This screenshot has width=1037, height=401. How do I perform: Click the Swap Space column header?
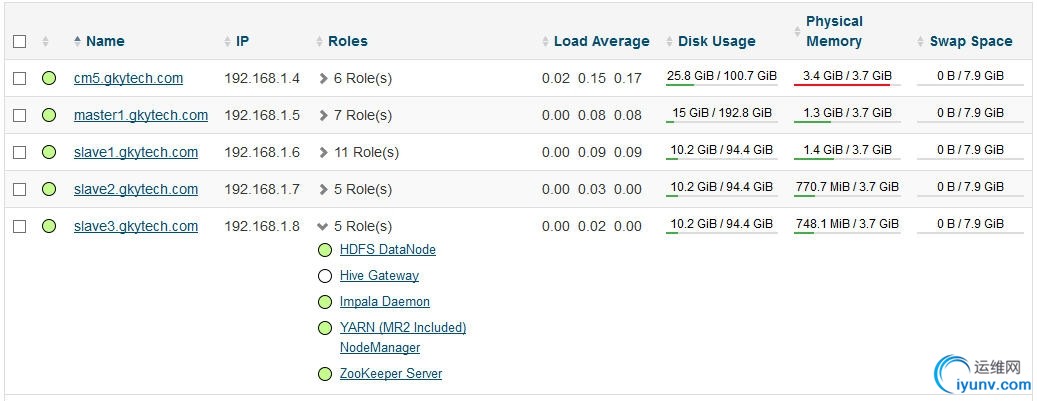pos(970,42)
